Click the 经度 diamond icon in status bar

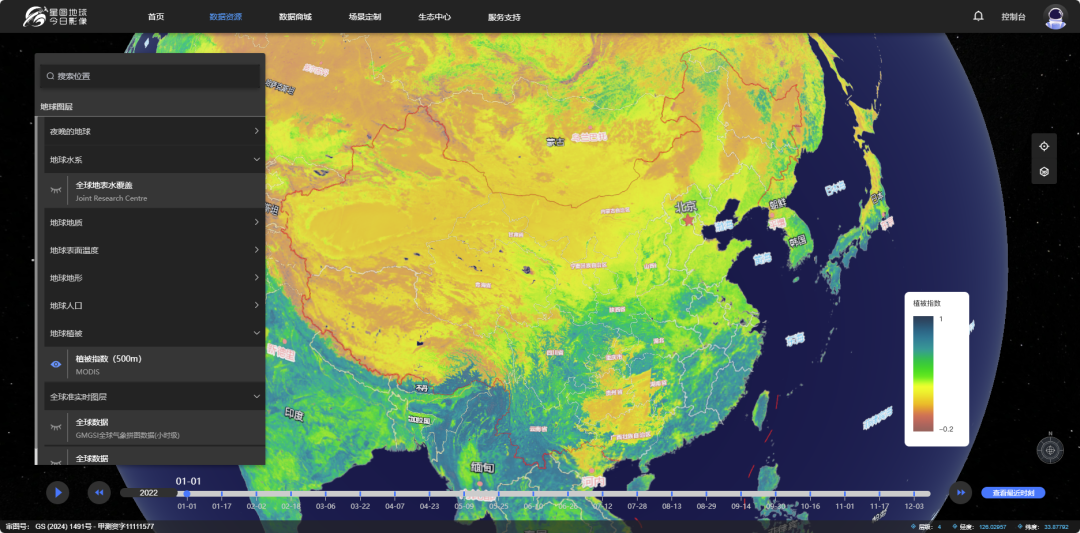tap(955, 527)
